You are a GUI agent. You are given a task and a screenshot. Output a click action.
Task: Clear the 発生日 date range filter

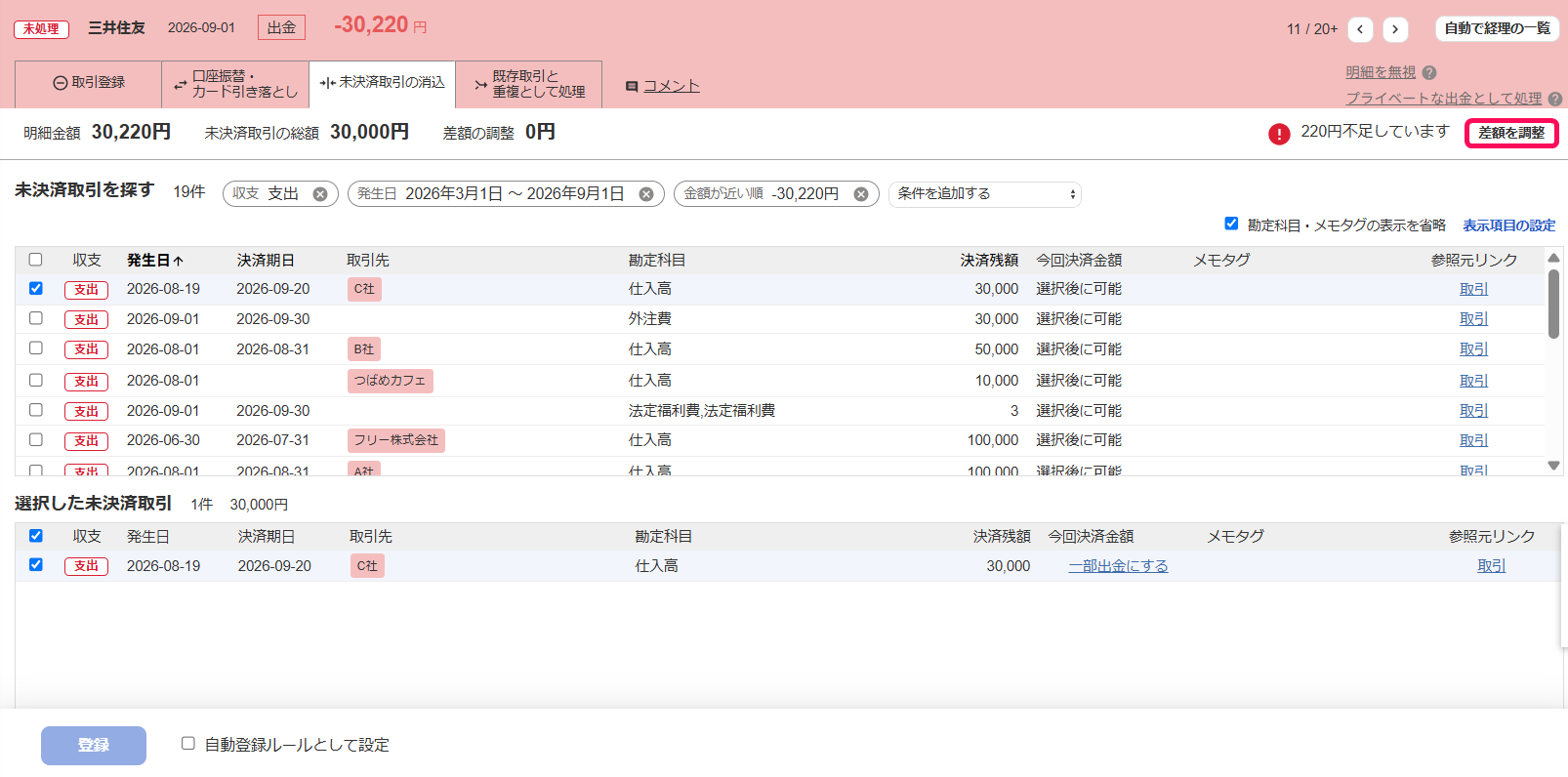coord(646,194)
